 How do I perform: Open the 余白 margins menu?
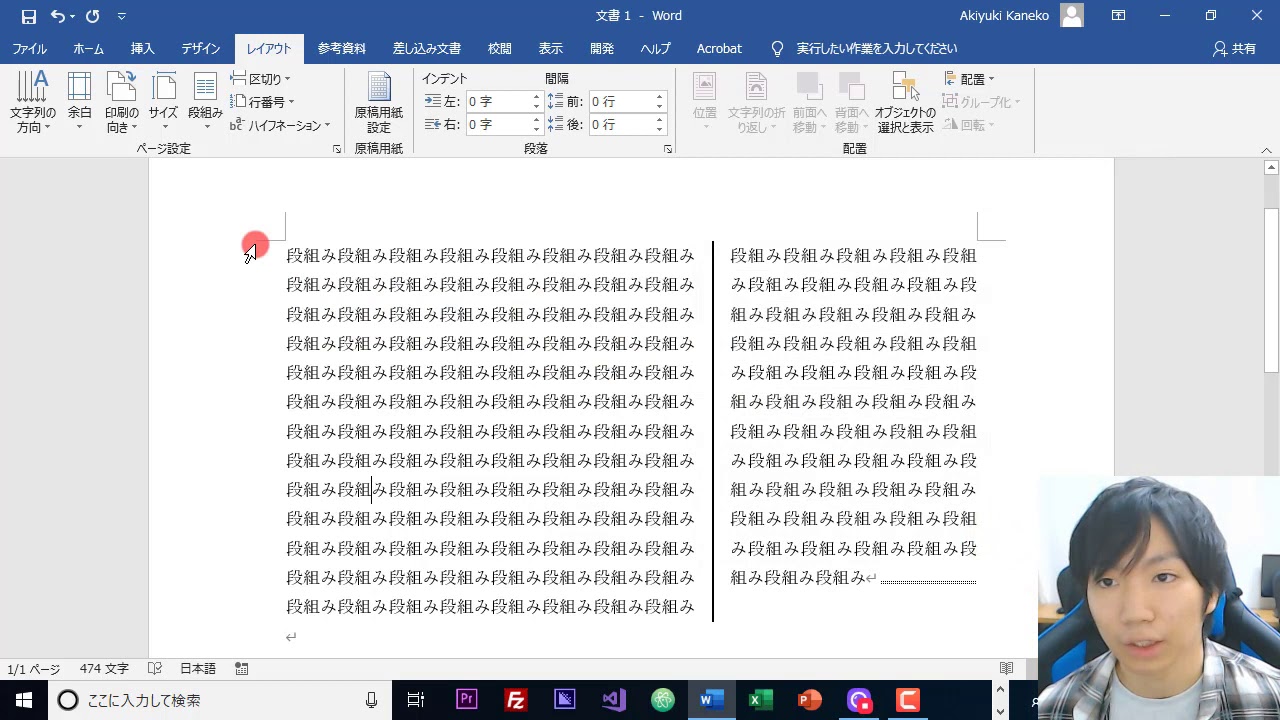pos(79,101)
